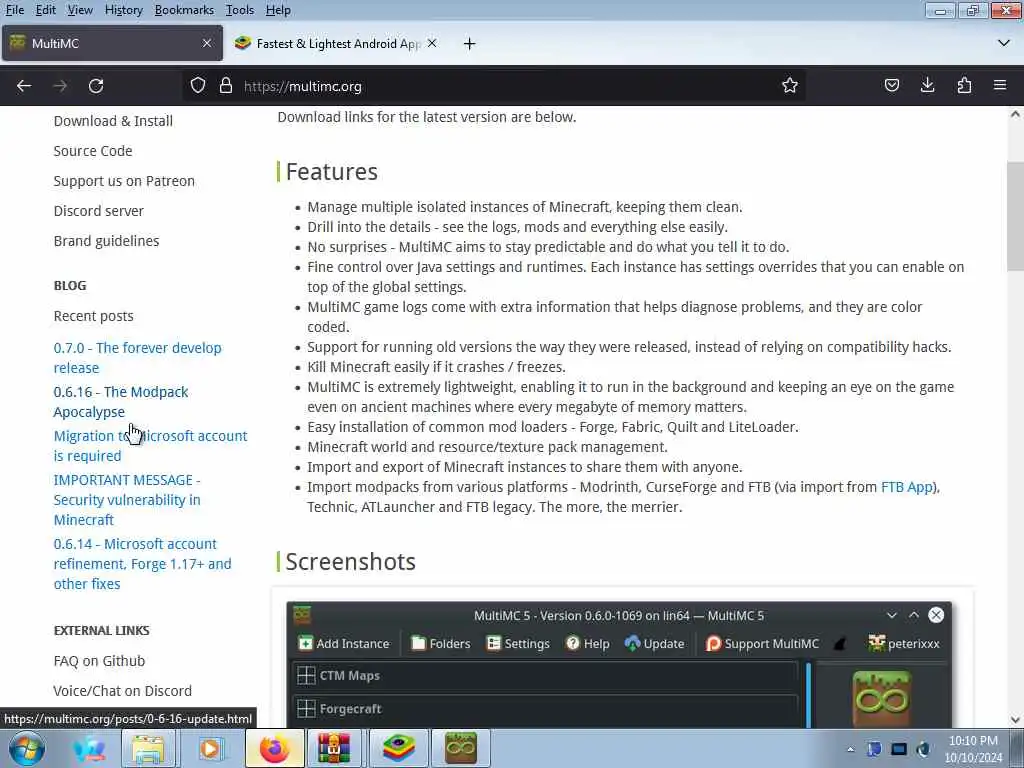Open the Brand guidelines link
The height and width of the screenshot is (768, 1024).
click(x=106, y=241)
